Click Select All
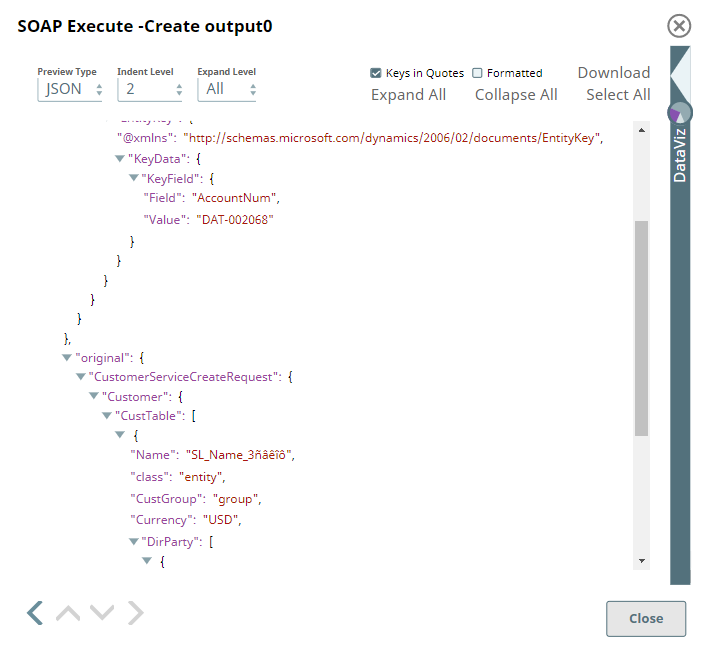This screenshot has width=710, height=650. (618, 95)
